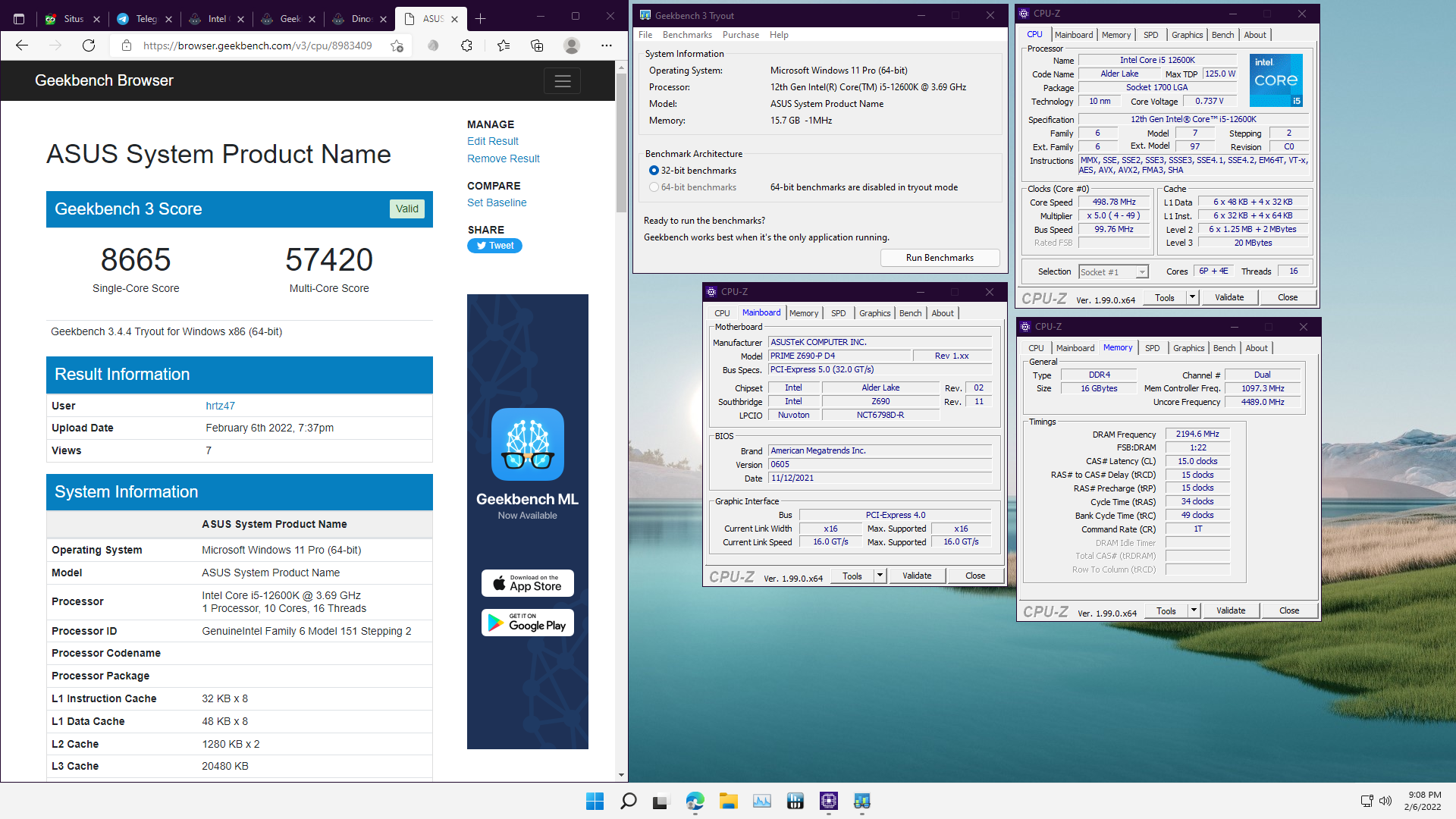Open Remove Result link

(x=504, y=158)
